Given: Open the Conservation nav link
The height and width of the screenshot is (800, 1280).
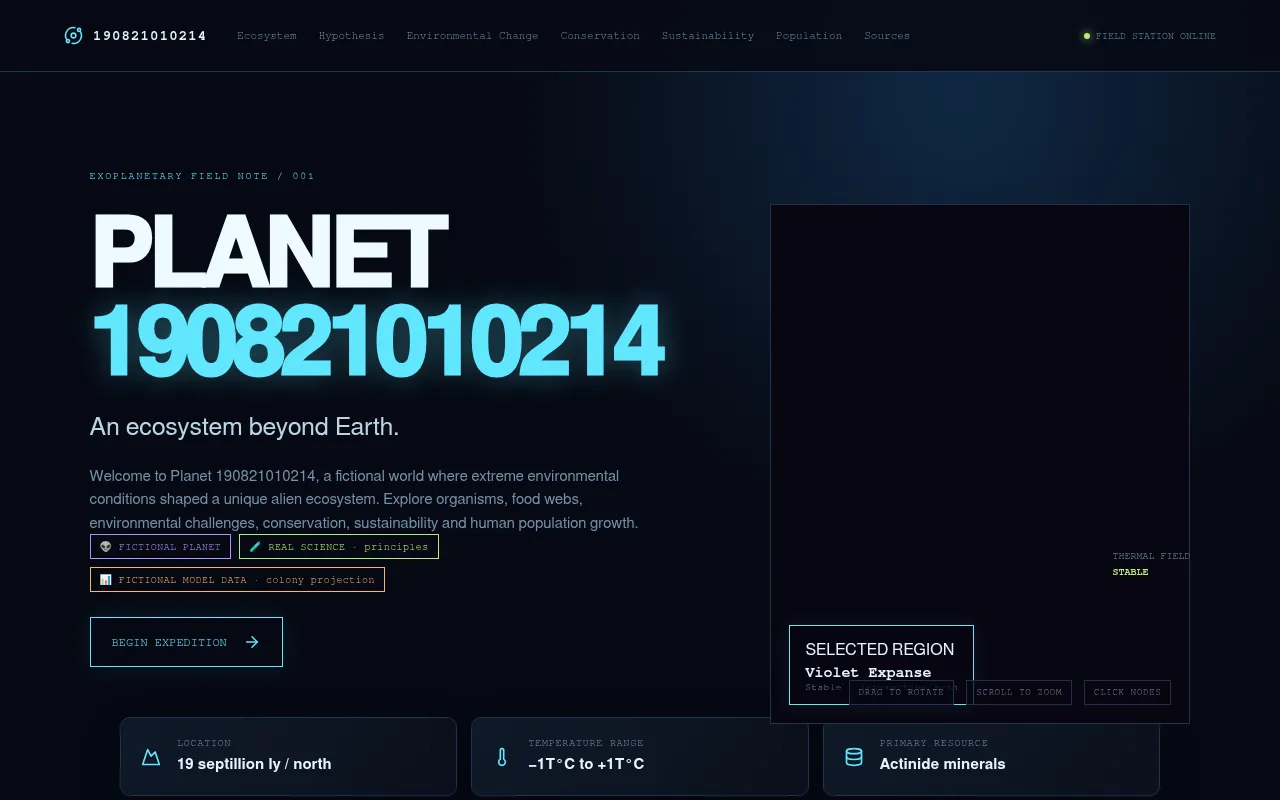Looking at the screenshot, I should pyautogui.click(x=600, y=36).
